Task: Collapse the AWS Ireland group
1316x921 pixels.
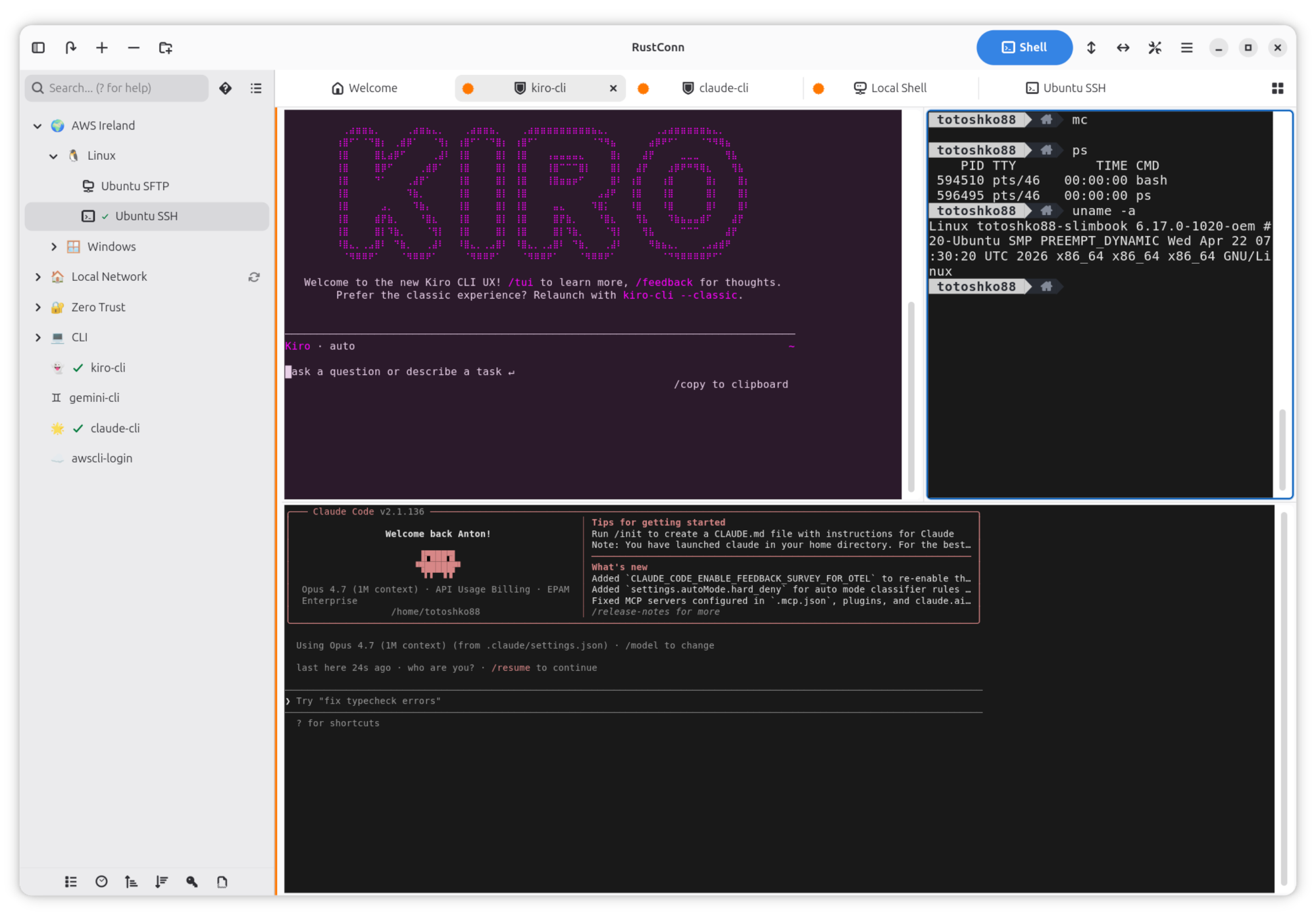Action: 38,126
